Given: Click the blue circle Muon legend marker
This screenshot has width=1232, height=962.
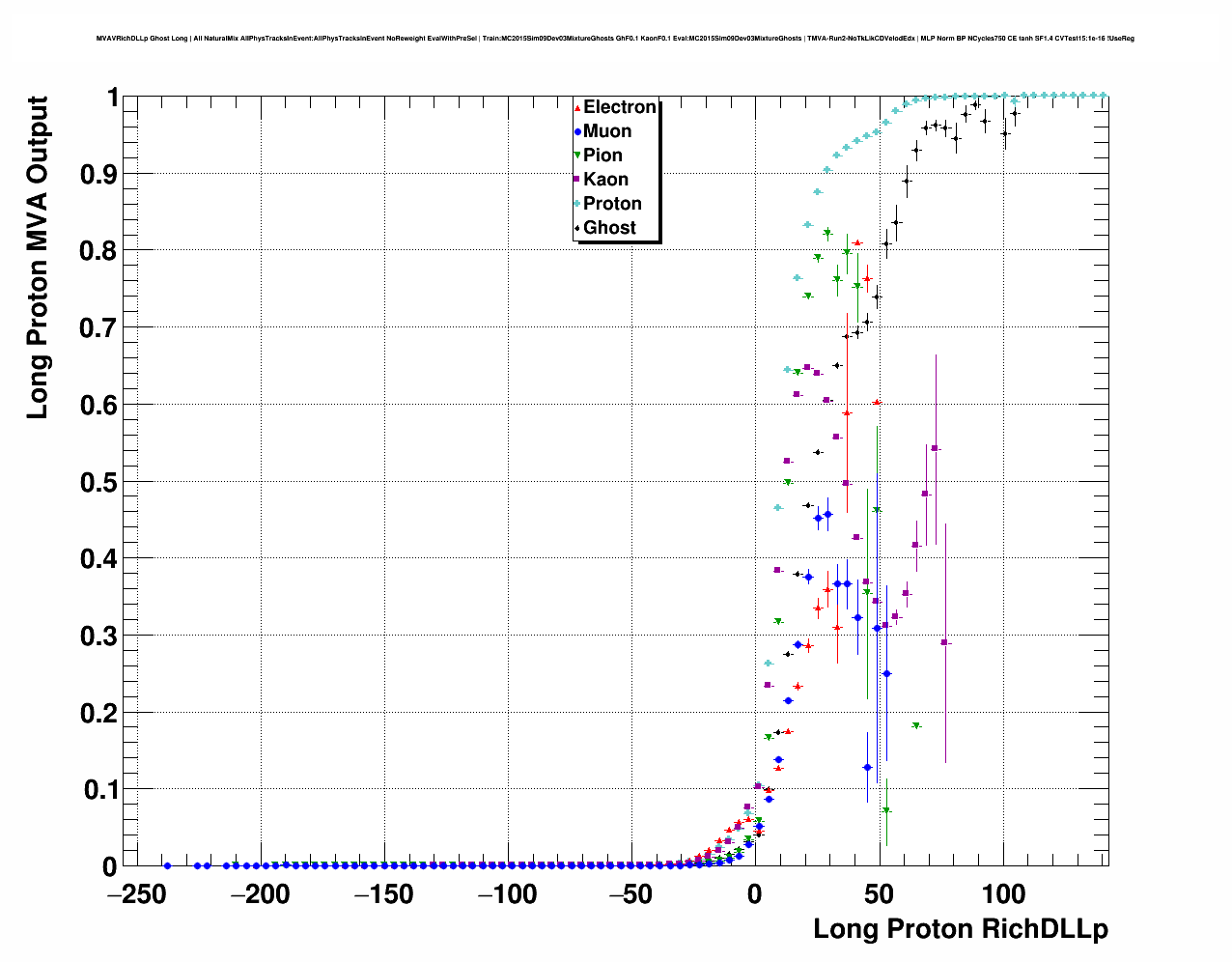Looking at the screenshot, I should click(x=577, y=132).
